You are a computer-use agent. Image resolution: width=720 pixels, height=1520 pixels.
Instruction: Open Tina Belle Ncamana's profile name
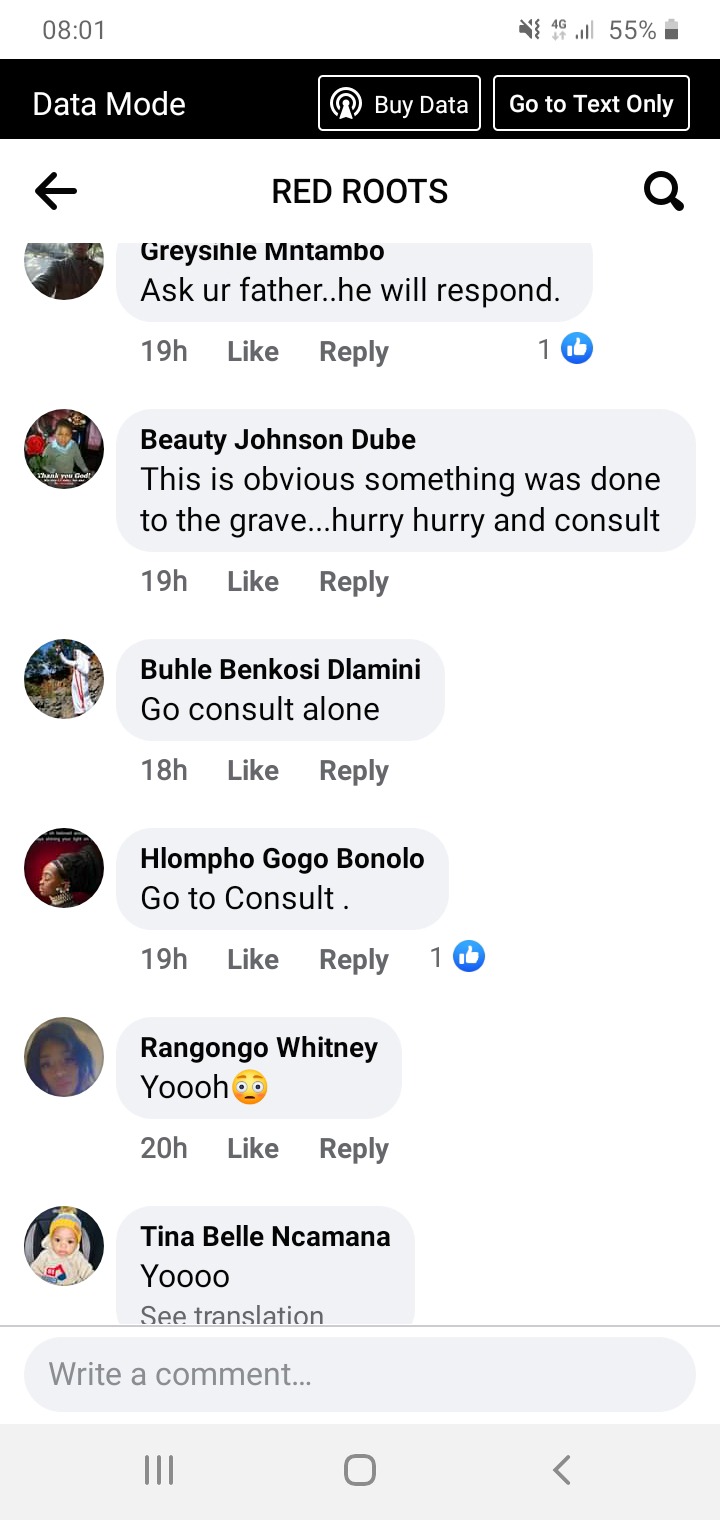265,1236
